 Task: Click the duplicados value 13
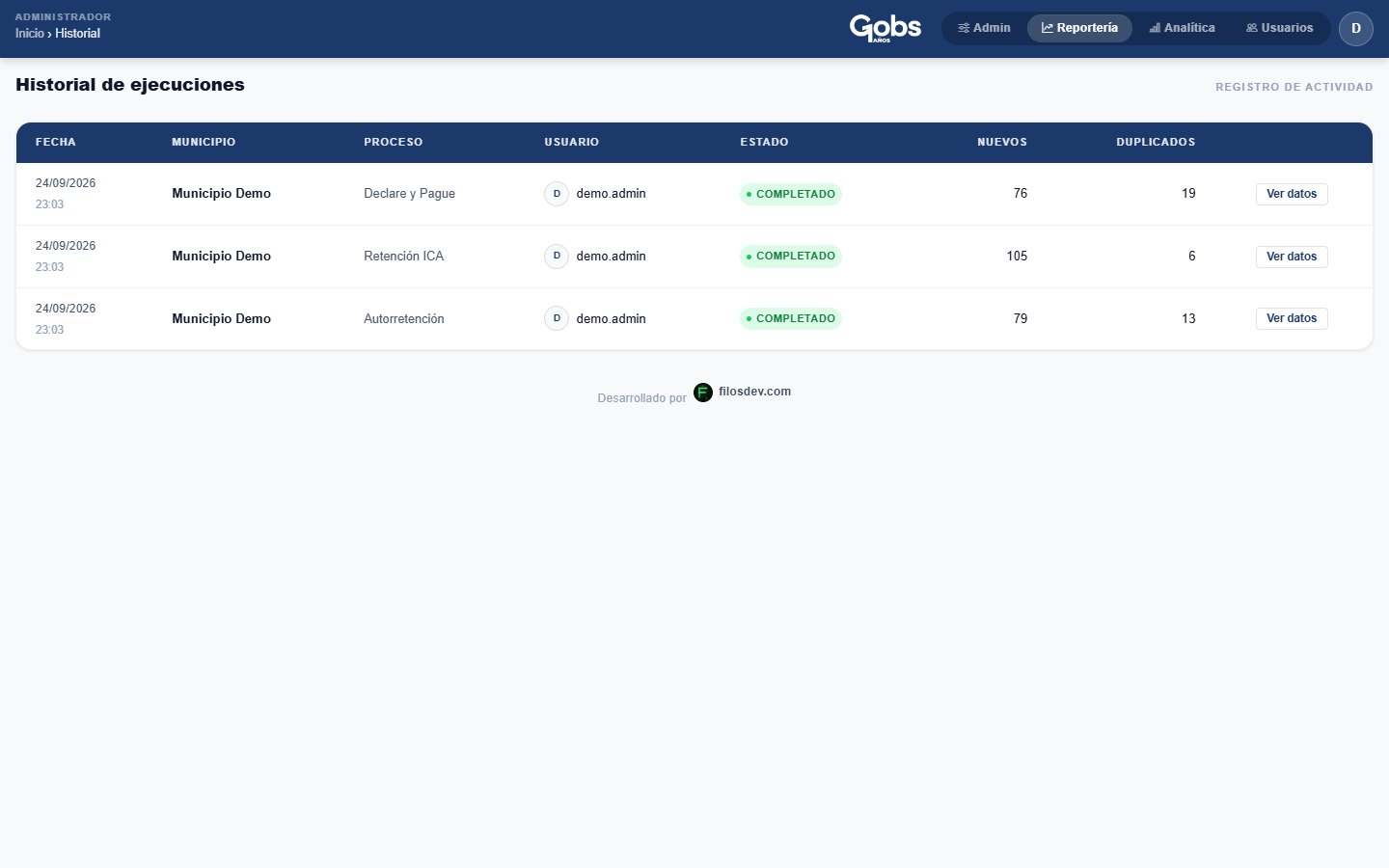[1188, 318]
